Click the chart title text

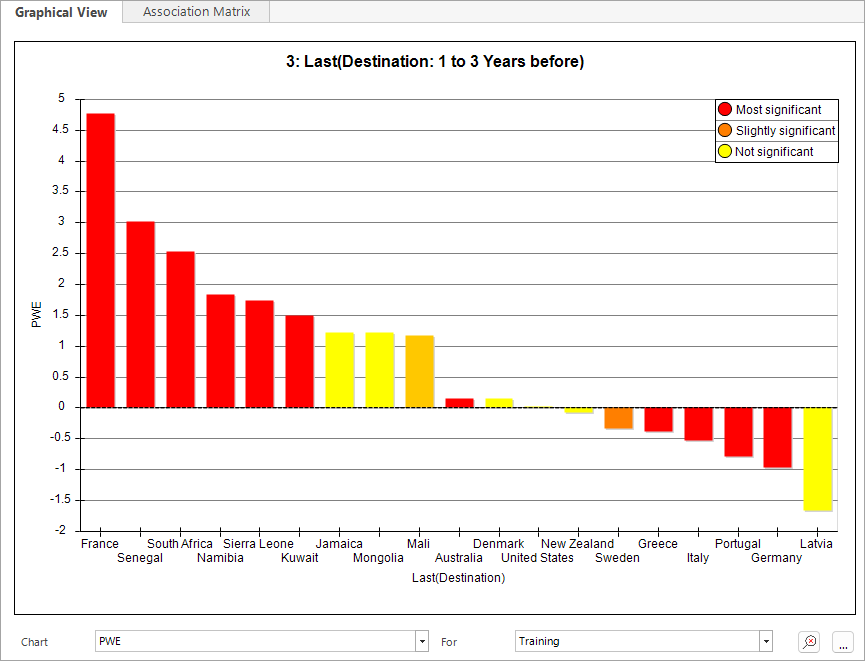point(435,61)
